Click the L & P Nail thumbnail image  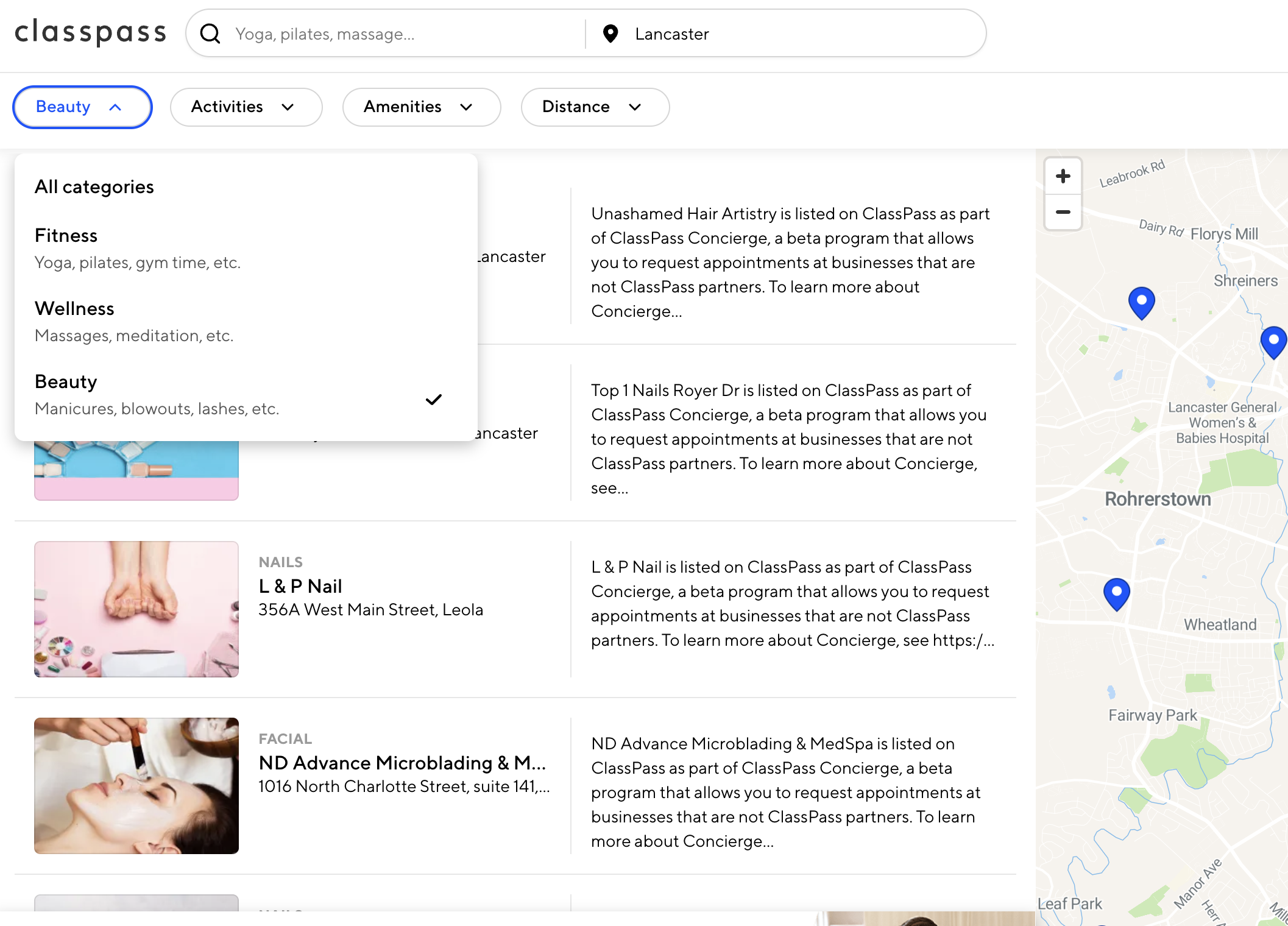[136, 609]
